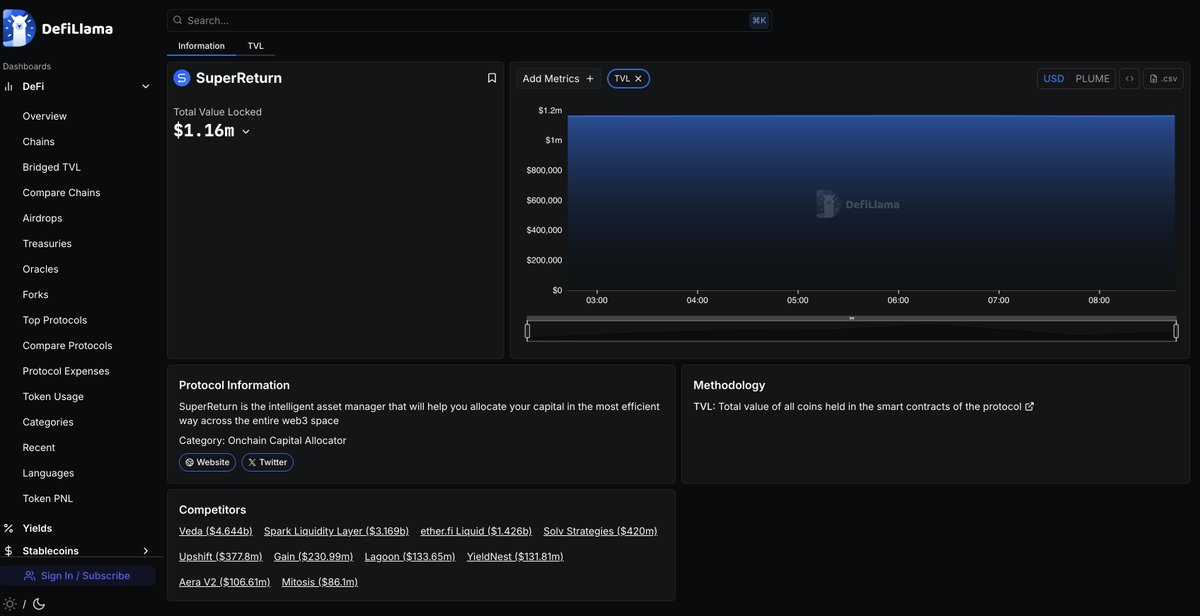The width and height of the screenshot is (1200, 616).
Task: Click the DeFi bar chart icon
Action: pos(9,86)
